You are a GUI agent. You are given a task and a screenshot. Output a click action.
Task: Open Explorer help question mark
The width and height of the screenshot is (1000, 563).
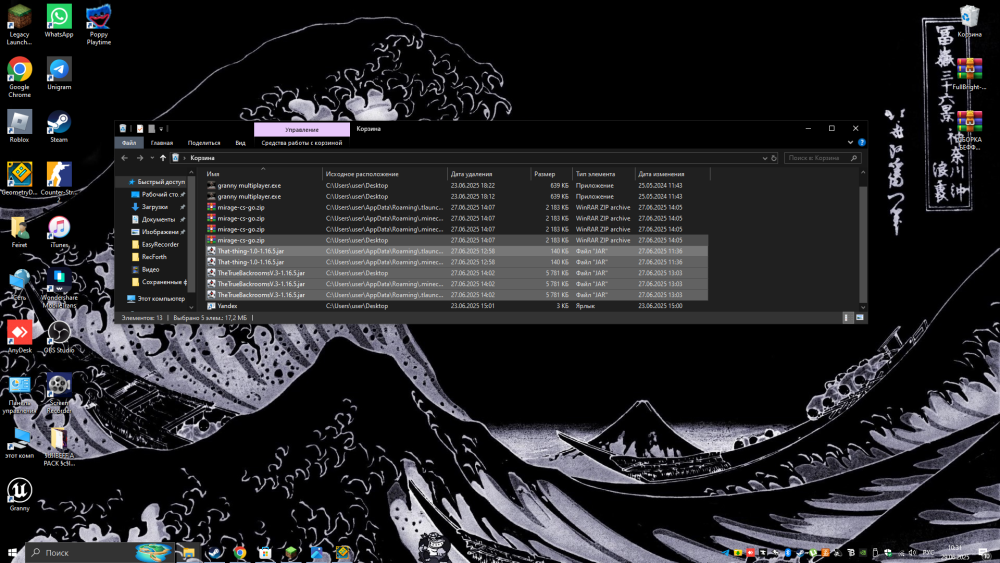click(x=862, y=143)
